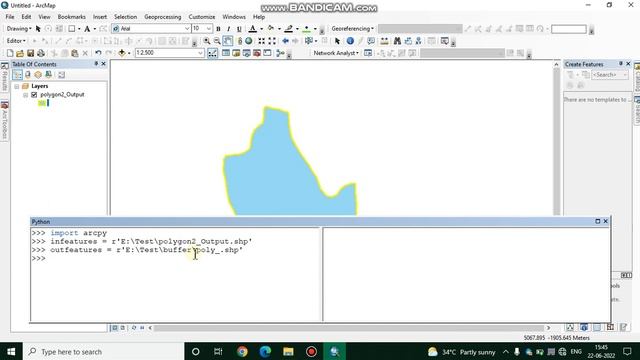Collapse the Layers data frame

pyautogui.click(x=17, y=87)
